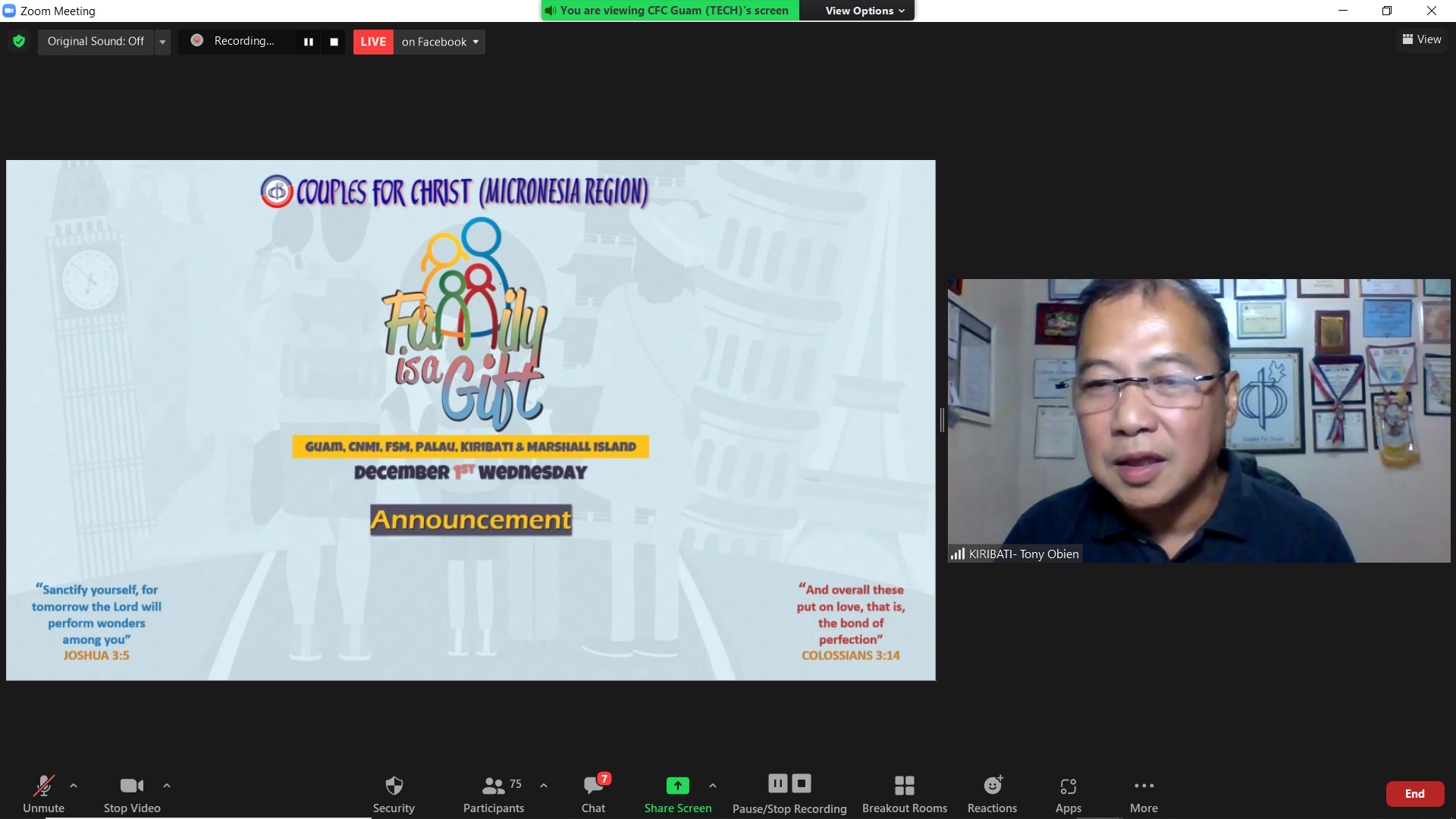
Task: Open the Participants panel
Action: [x=494, y=793]
